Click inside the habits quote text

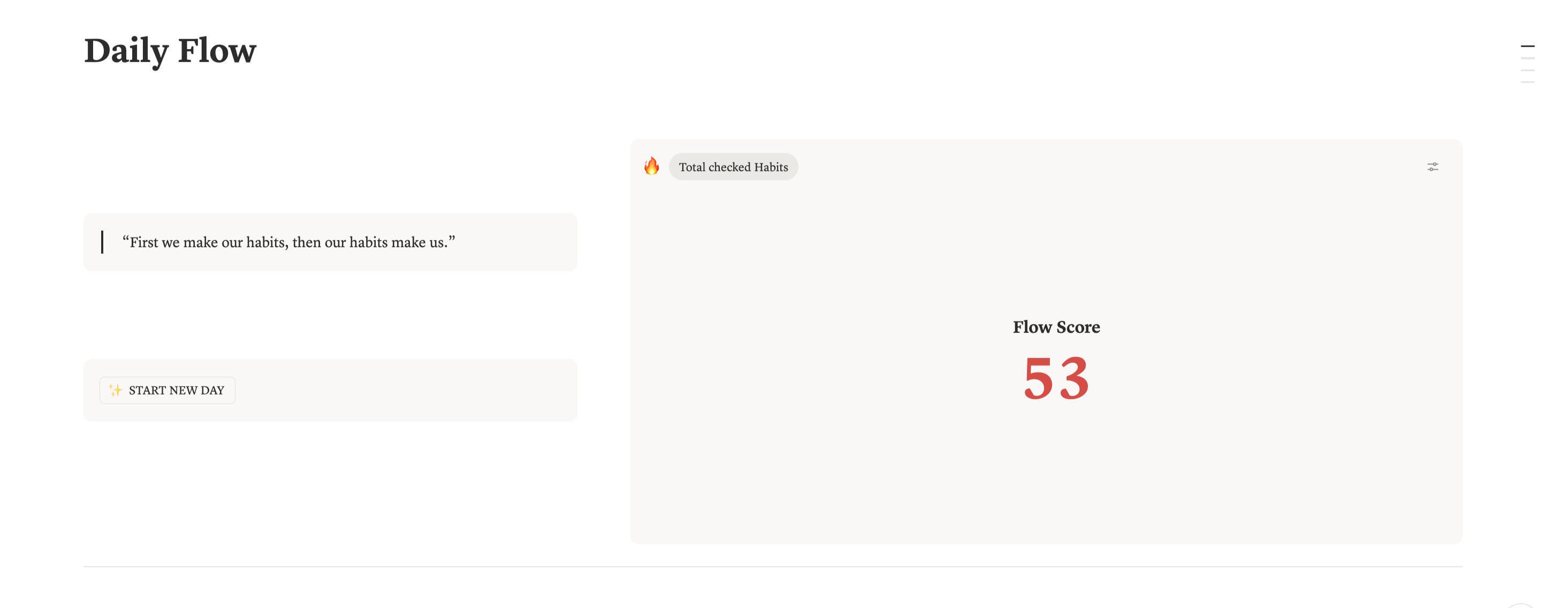[x=288, y=242]
